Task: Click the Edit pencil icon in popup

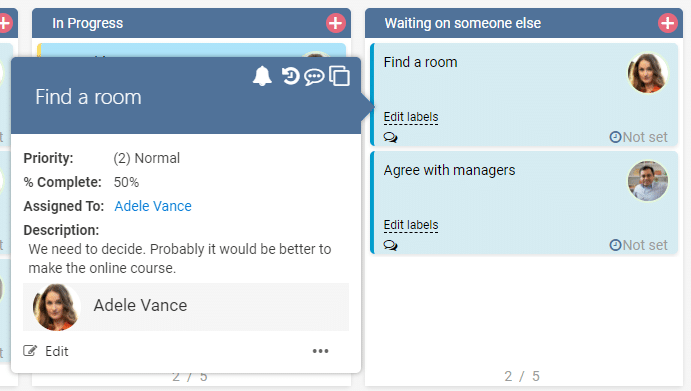Action: 30,351
